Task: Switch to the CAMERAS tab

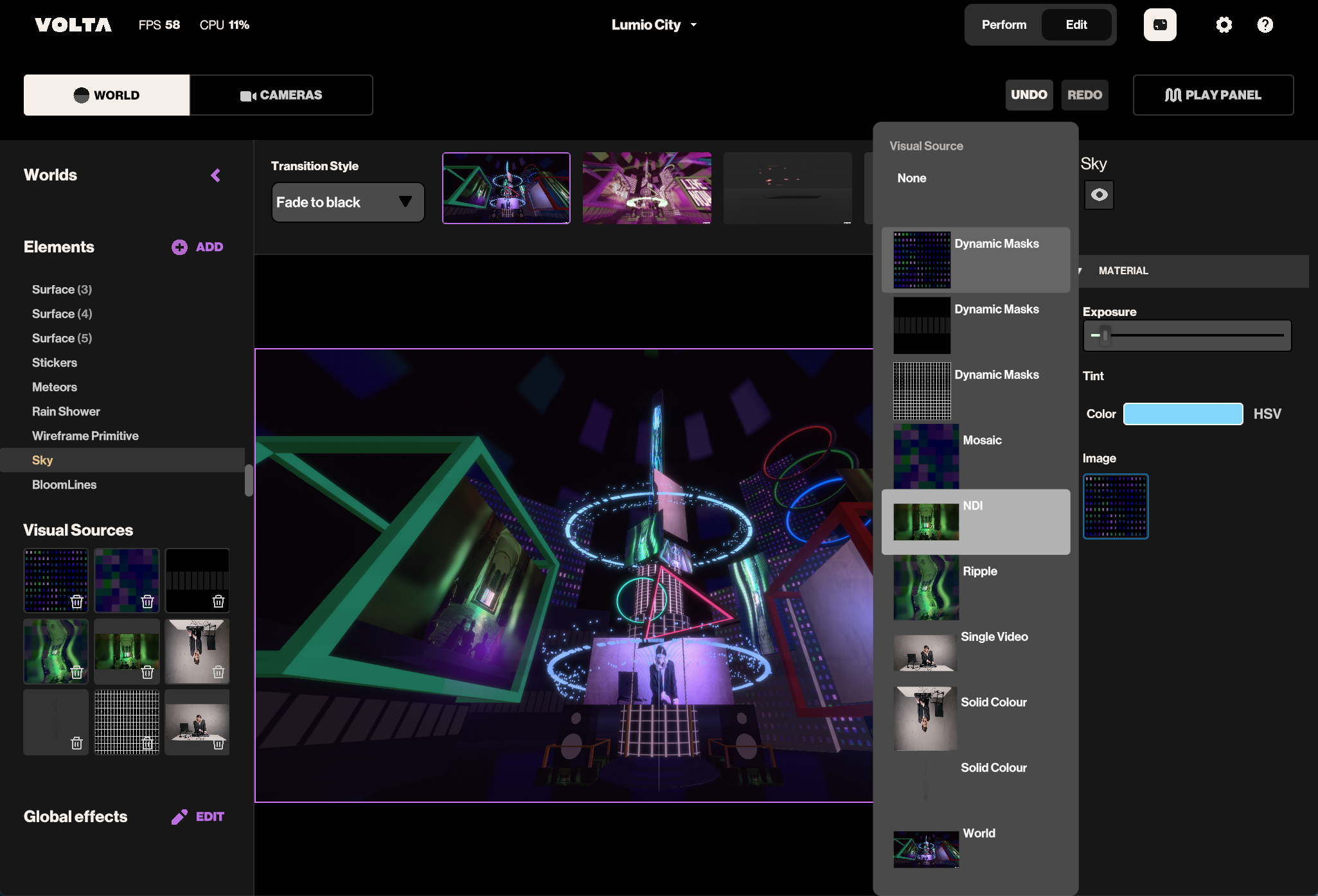Action: [x=281, y=95]
